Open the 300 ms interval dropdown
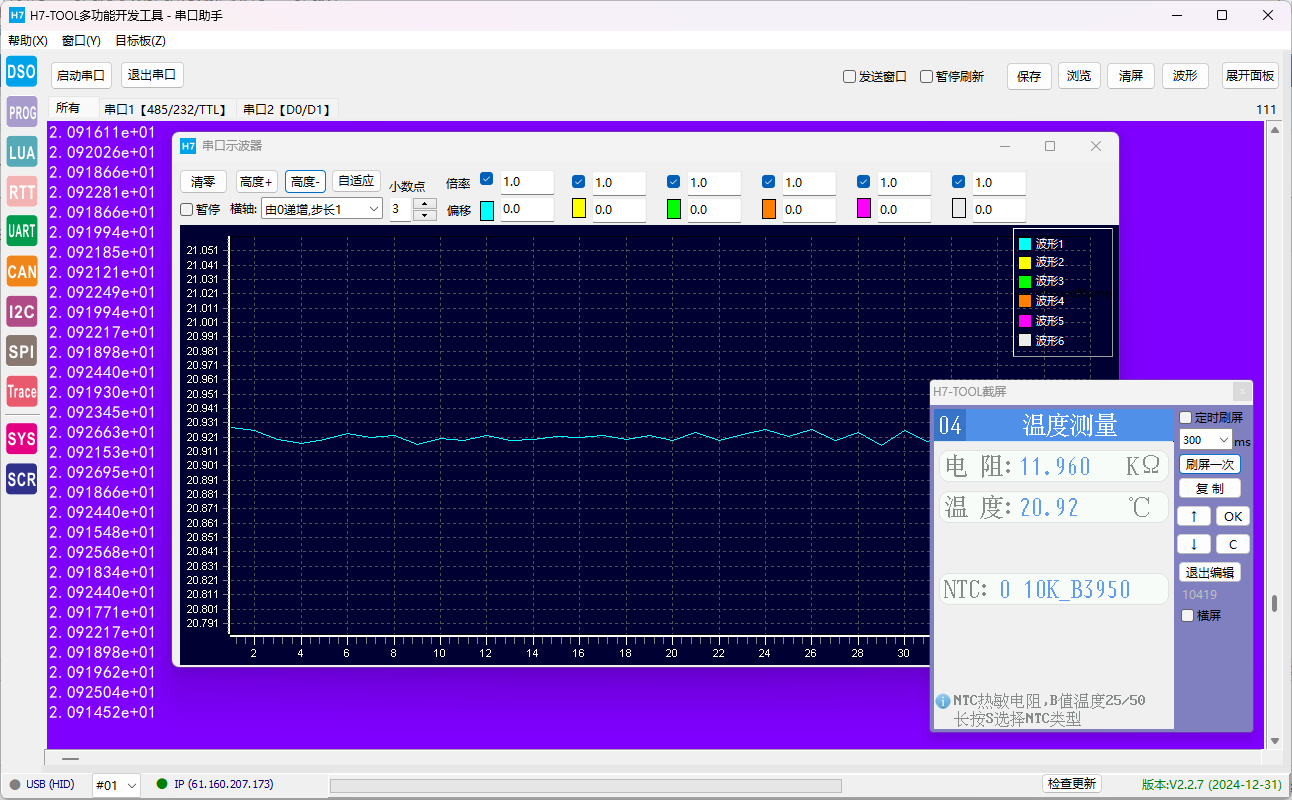 pyautogui.click(x=1206, y=440)
